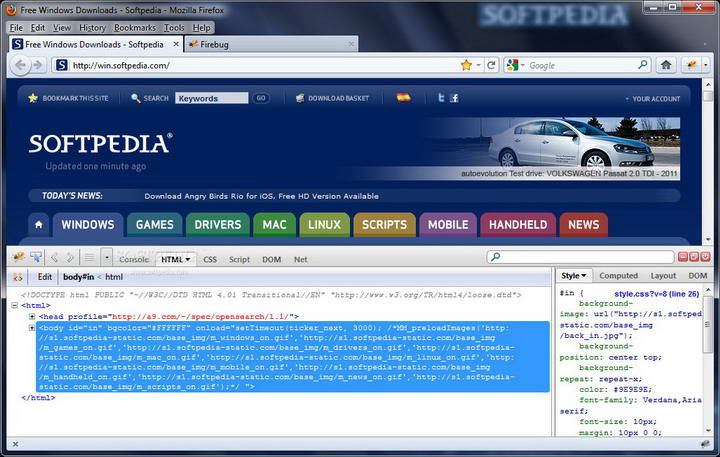Image resolution: width=720 pixels, height=457 pixels.
Task: Click the Facebook icon on the Softpedia header
Action: pos(454,98)
